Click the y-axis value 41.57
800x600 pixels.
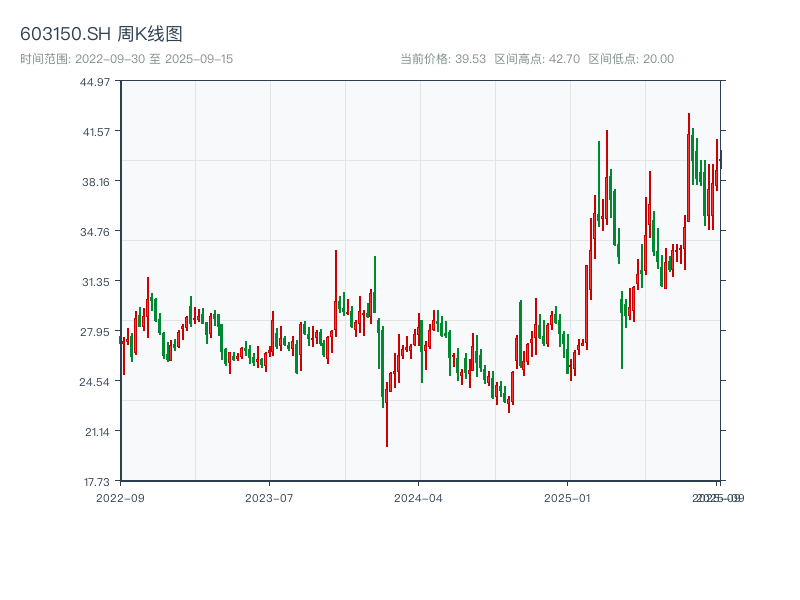[x=96, y=132]
